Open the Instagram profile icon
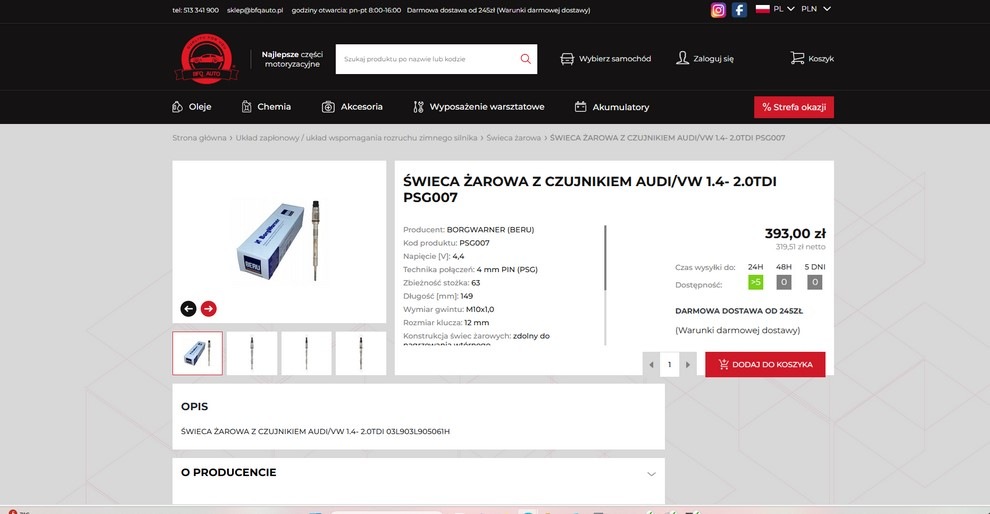The image size is (990, 514). tap(718, 10)
